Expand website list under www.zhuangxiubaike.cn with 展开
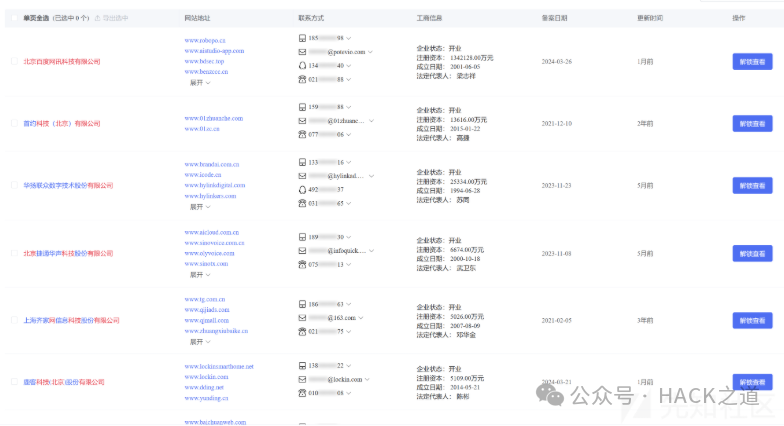 tap(200, 342)
